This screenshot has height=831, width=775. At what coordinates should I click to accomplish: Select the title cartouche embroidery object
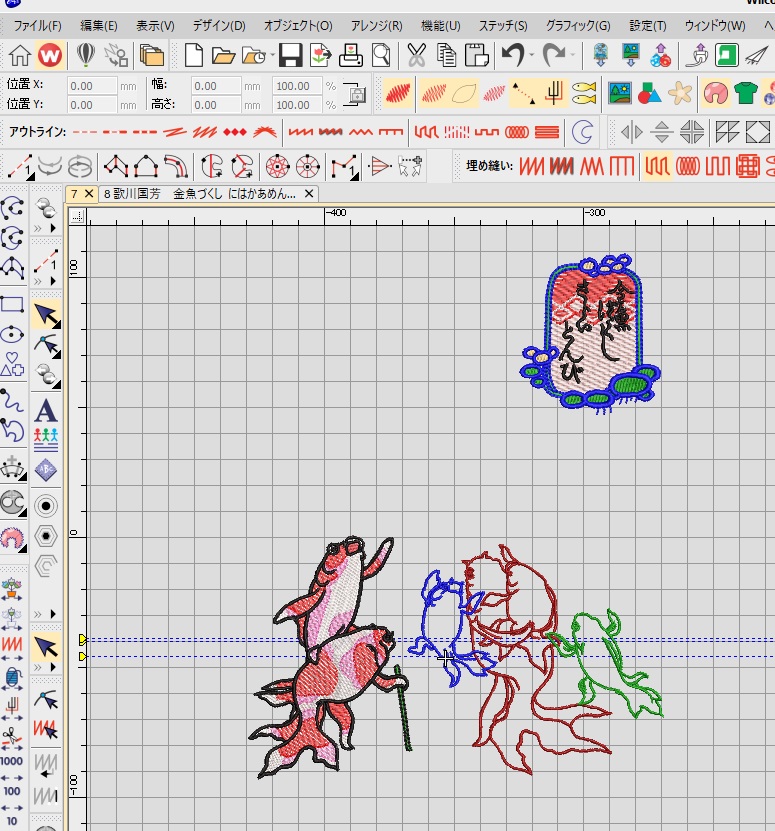[591, 332]
